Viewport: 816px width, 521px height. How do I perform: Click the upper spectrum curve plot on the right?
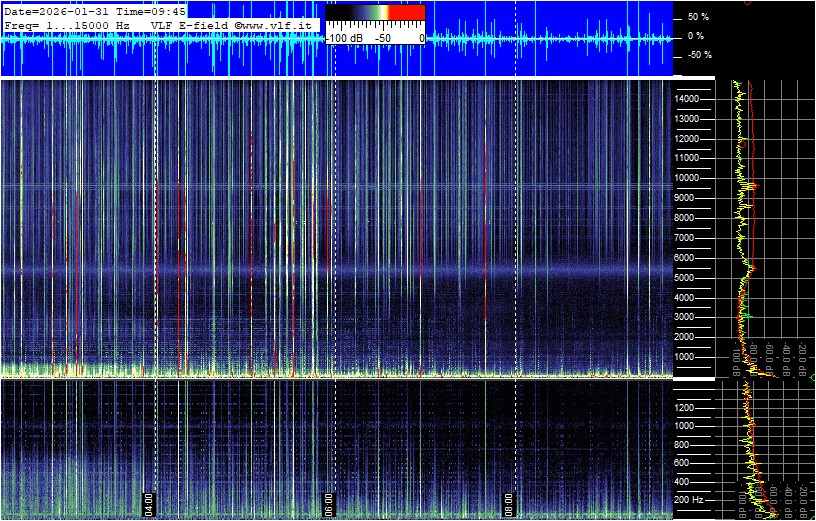pyautogui.click(x=765, y=228)
